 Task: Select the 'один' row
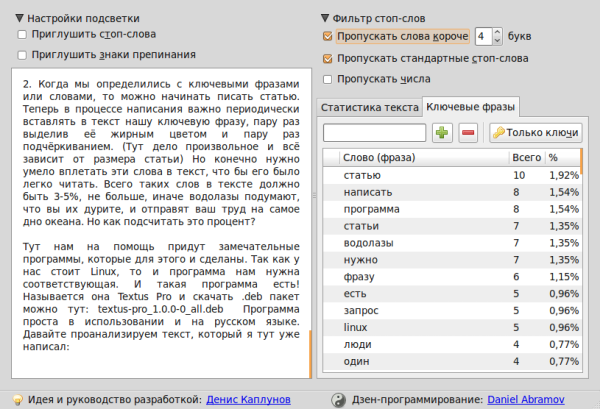tap(452, 361)
